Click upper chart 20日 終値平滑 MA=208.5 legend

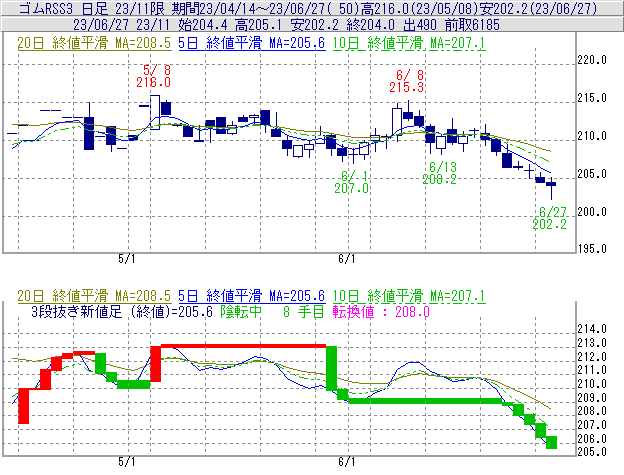click(94, 43)
